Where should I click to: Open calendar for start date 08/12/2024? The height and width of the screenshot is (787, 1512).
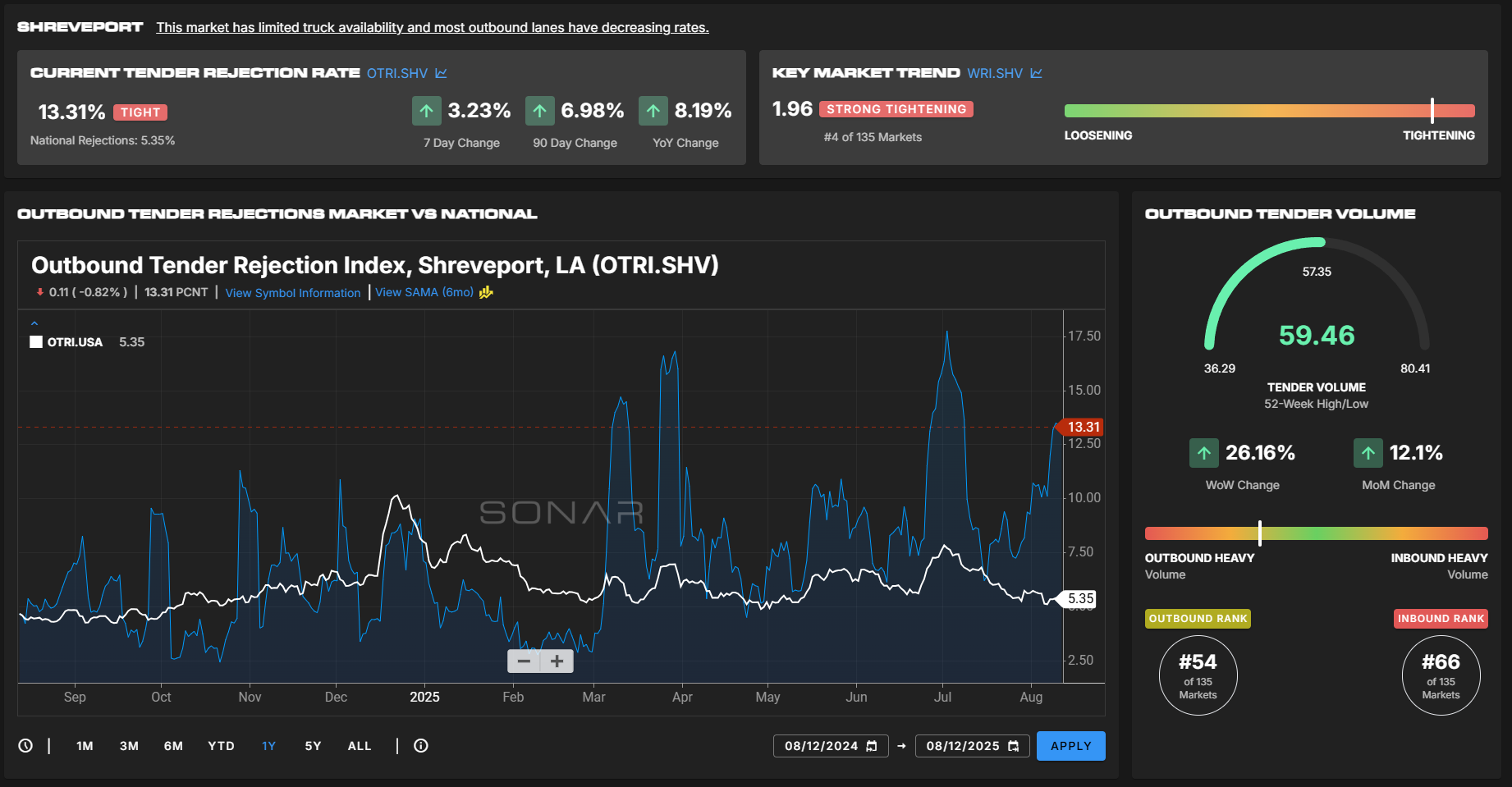point(872,746)
